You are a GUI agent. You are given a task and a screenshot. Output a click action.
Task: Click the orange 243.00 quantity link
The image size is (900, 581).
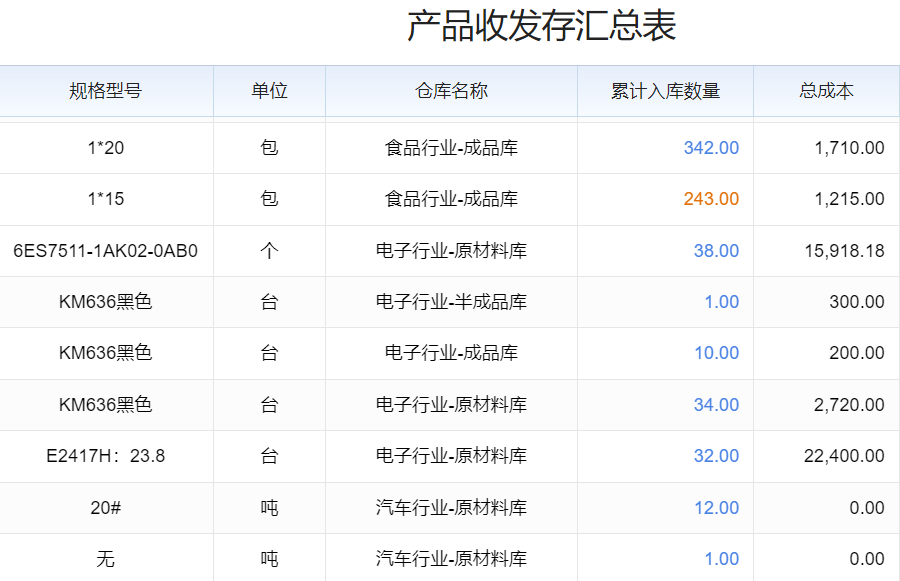click(711, 199)
